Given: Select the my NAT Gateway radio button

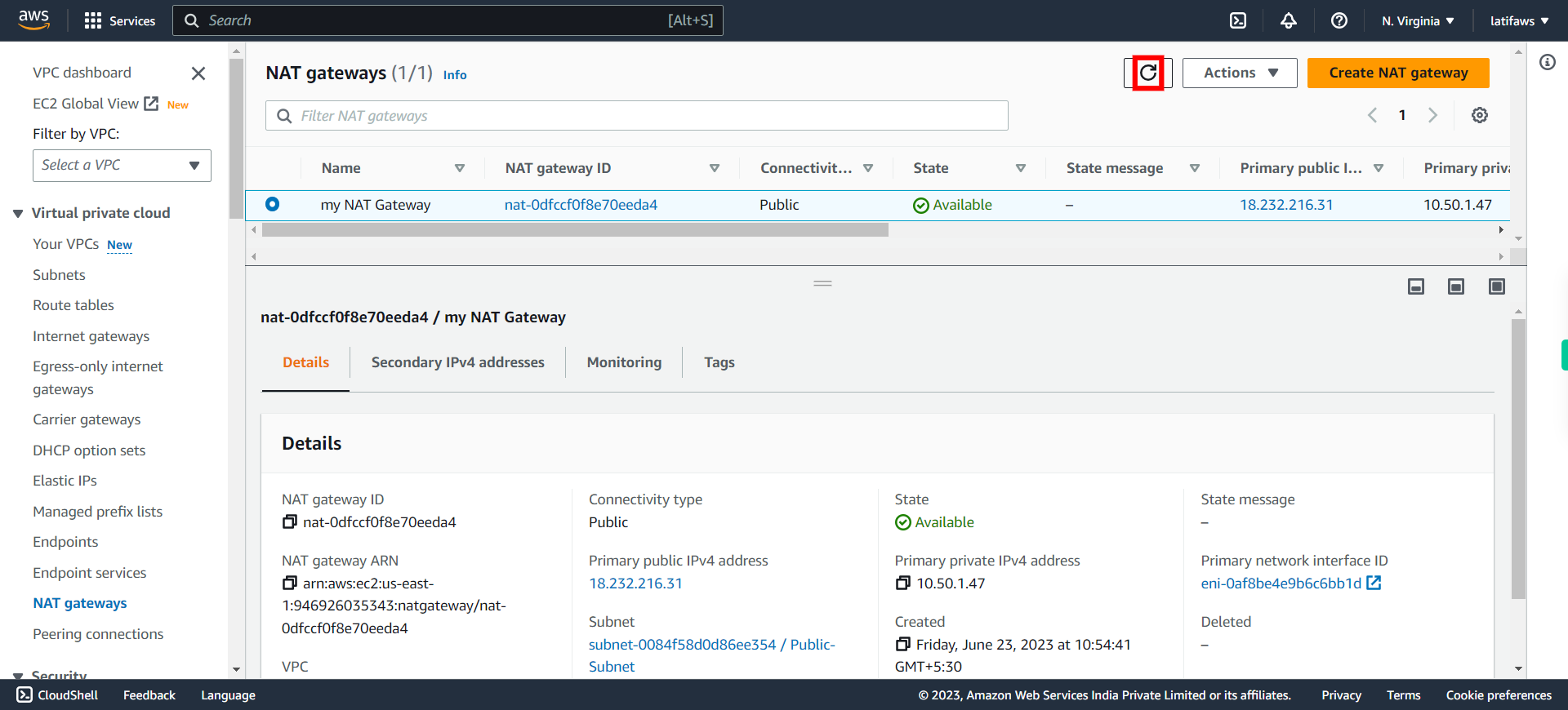Looking at the screenshot, I should coord(272,204).
